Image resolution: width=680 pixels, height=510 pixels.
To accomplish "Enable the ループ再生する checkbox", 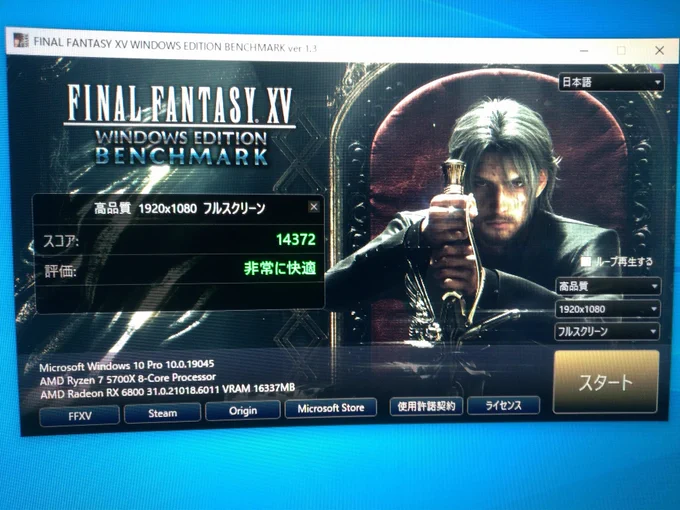I will (585, 262).
